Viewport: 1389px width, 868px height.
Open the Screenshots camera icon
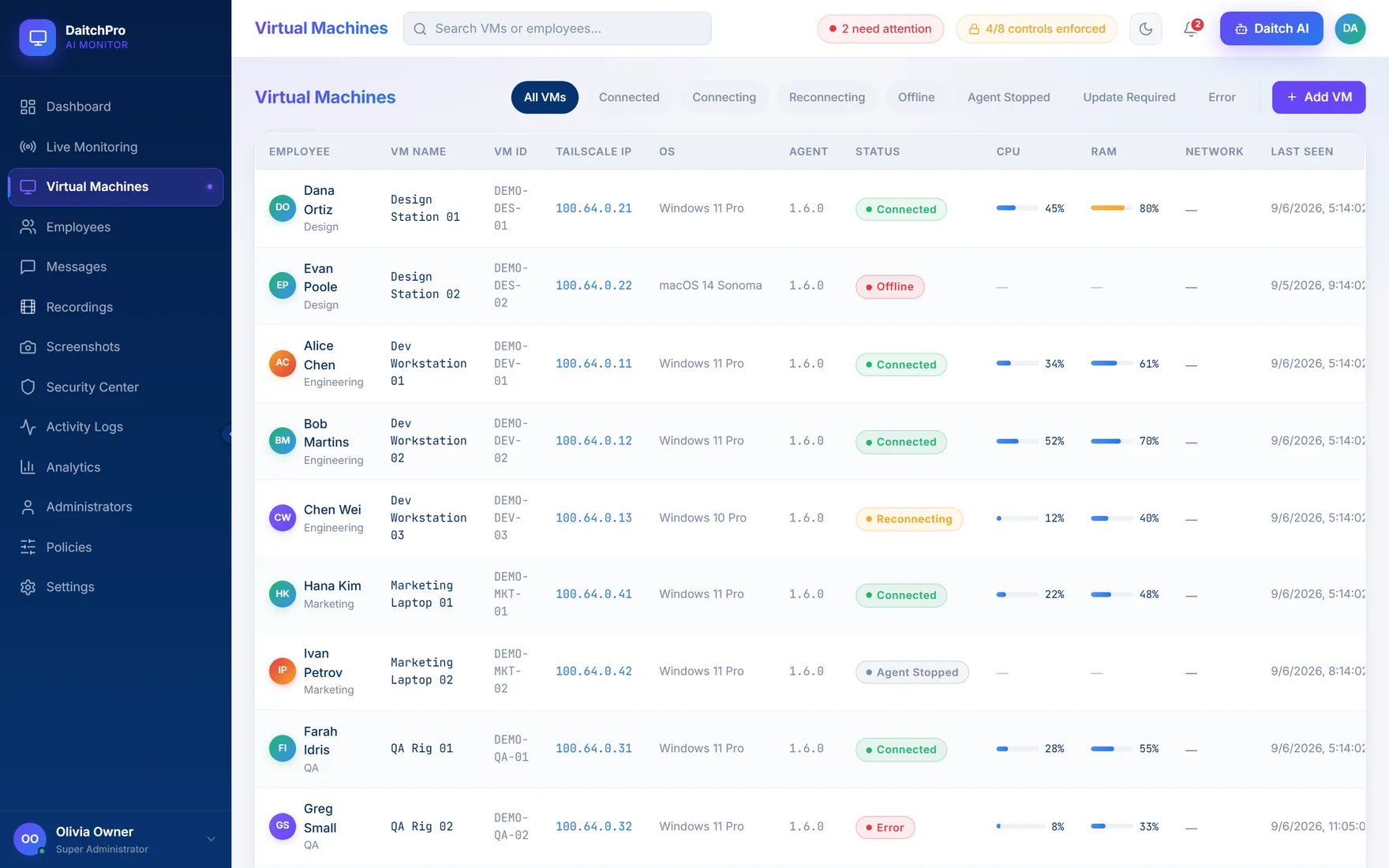[28, 347]
